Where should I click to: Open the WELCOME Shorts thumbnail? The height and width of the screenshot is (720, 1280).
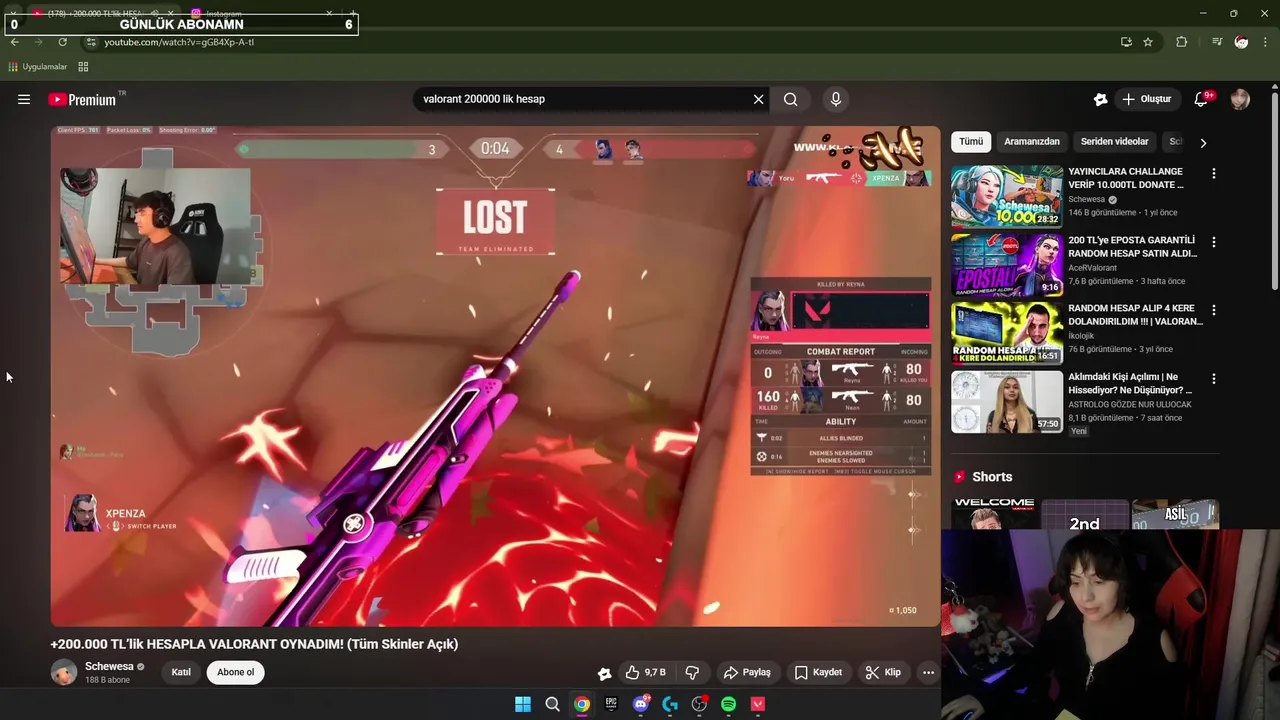coord(994,513)
